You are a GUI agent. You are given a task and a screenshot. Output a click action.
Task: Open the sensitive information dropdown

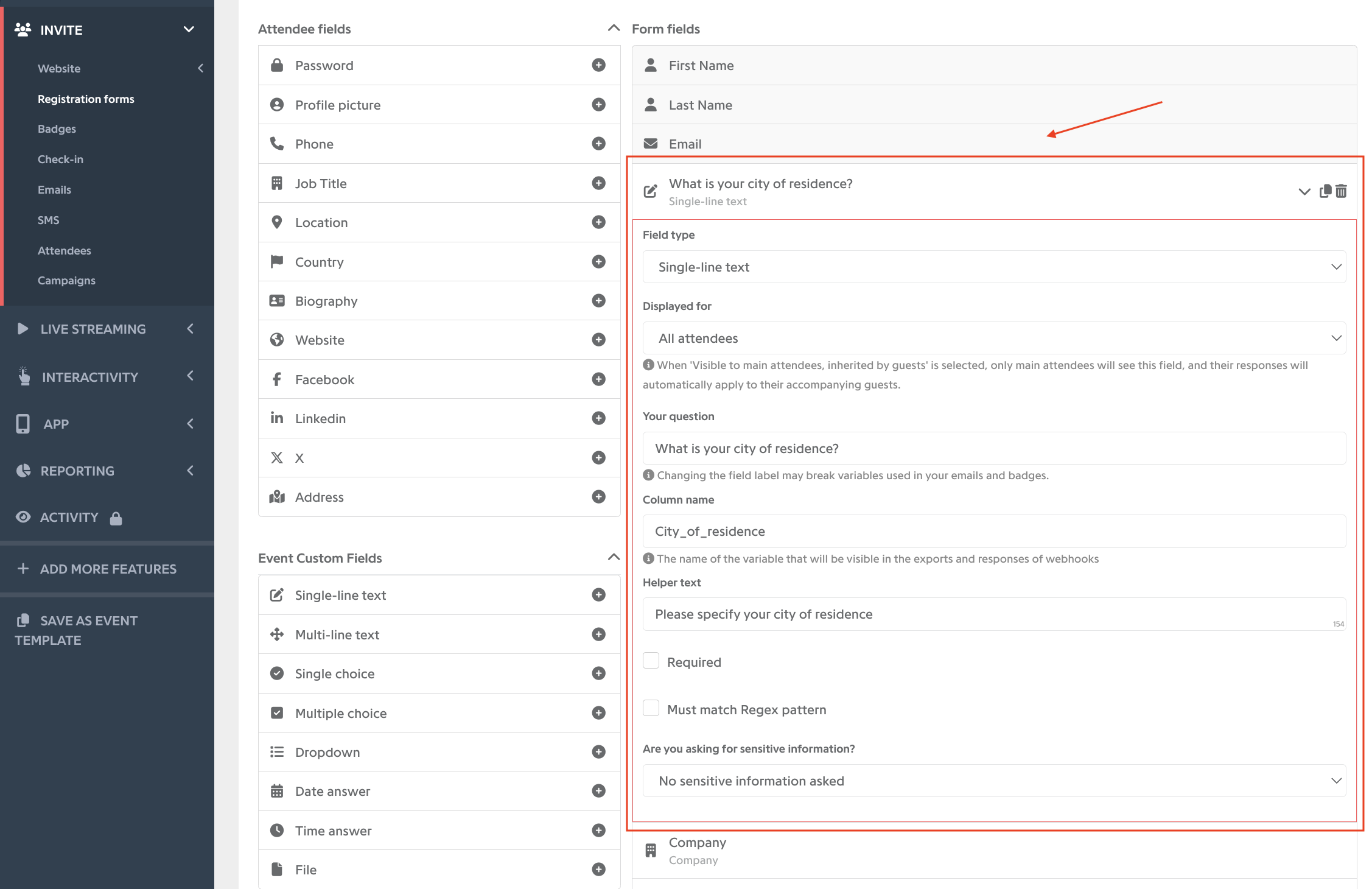pyautogui.click(x=994, y=781)
